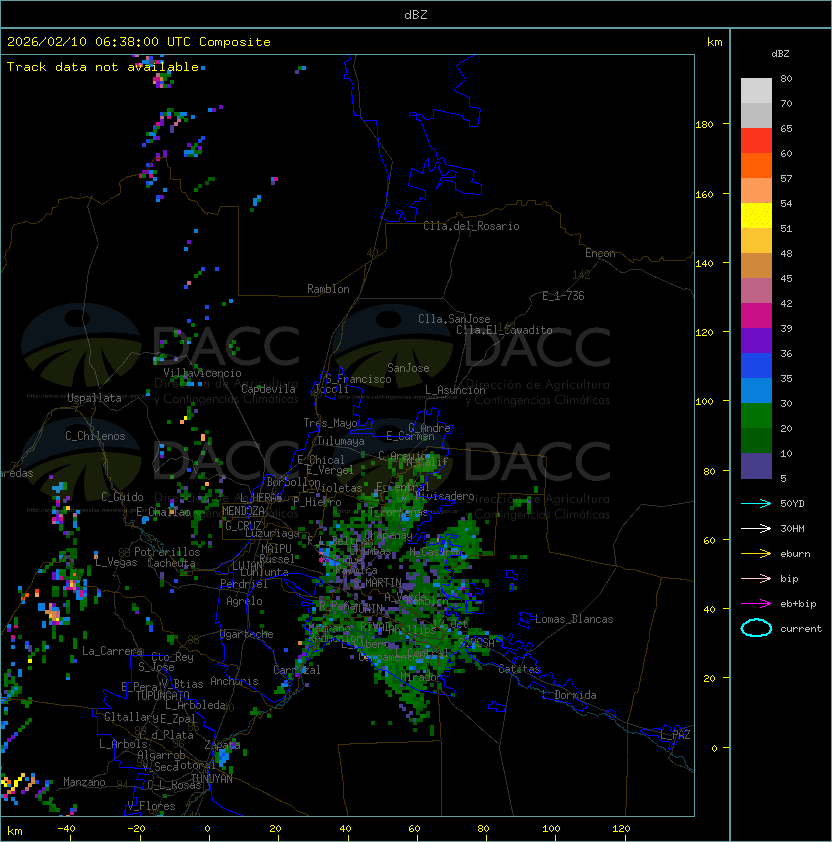This screenshot has width=832, height=842.
Task: Click the Ramblon place label
Action: (328, 289)
